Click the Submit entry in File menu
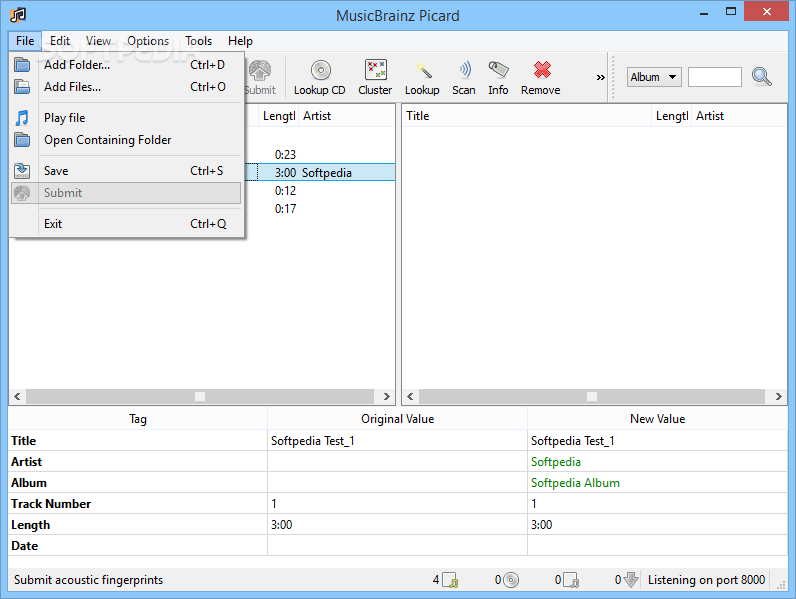Screen dimensions: 796x599 126,193
